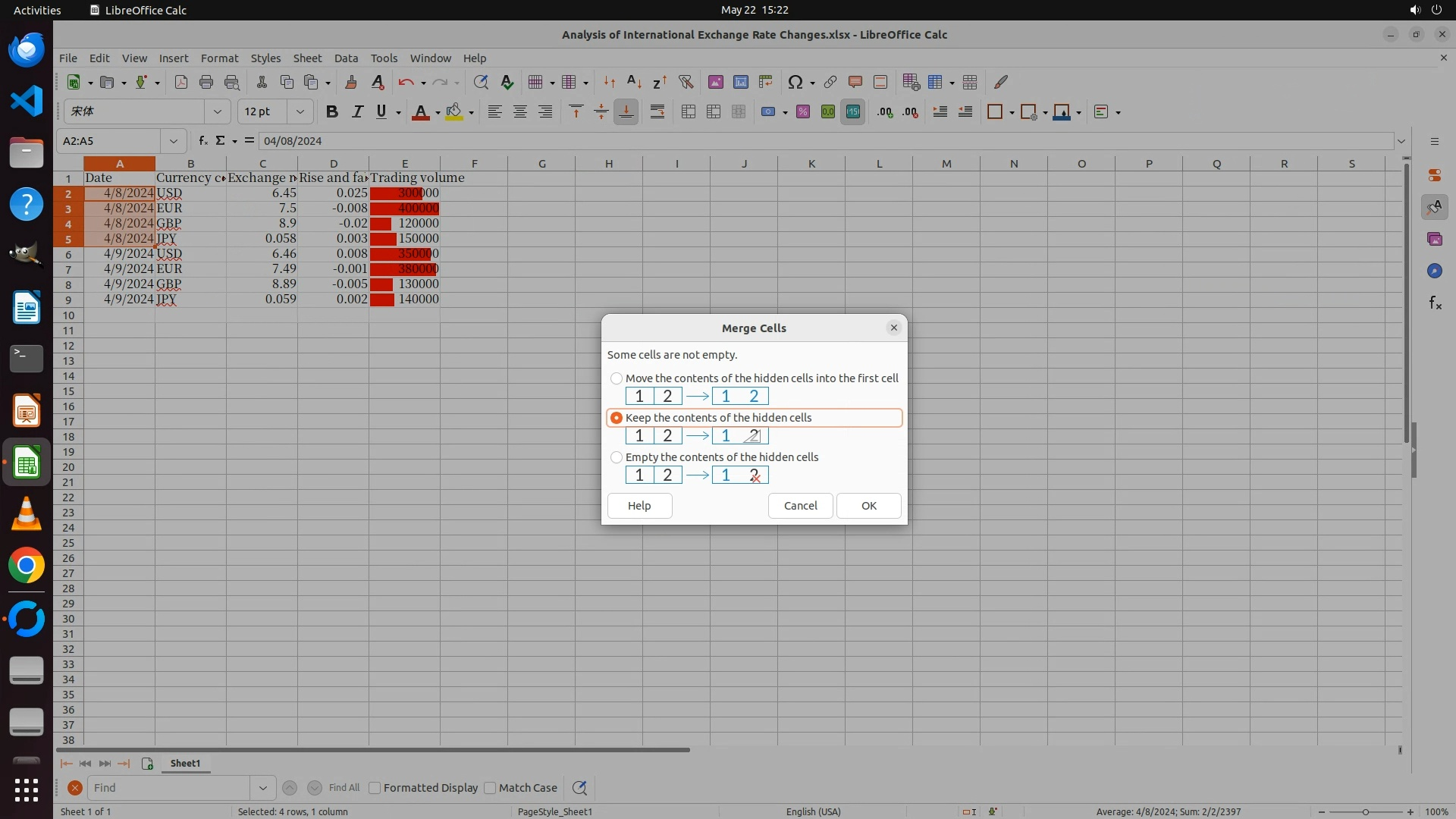Click the Bold formatting icon
This screenshot has width=1456, height=819.
pyautogui.click(x=331, y=112)
